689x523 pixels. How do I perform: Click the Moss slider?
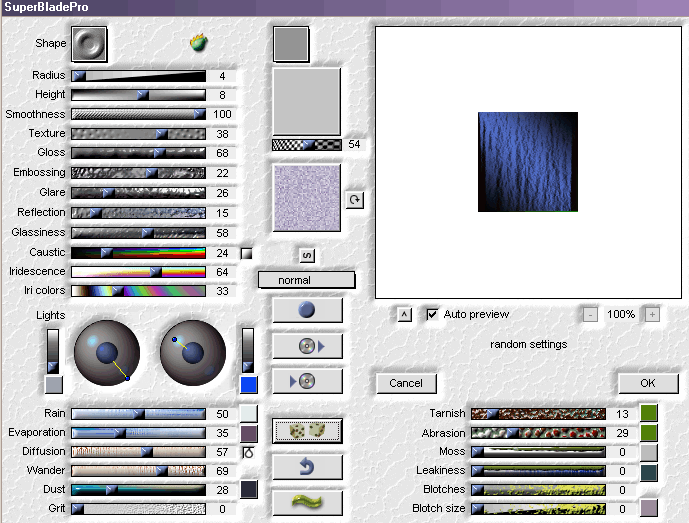[x=538, y=452]
